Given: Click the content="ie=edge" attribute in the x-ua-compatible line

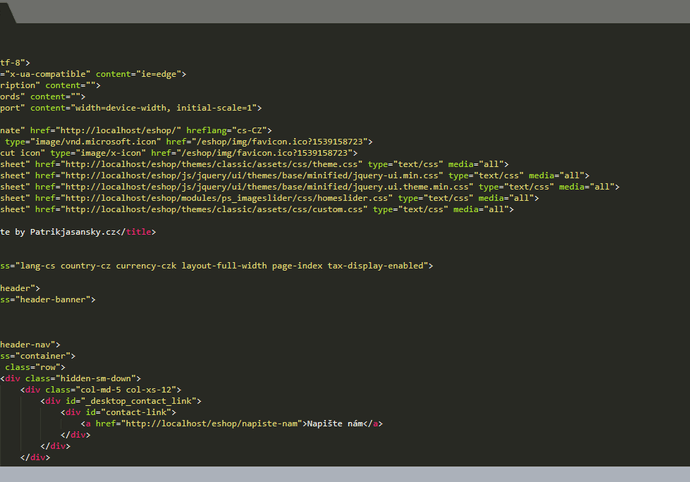Looking at the screenshot, I should (x=139, y=74).
